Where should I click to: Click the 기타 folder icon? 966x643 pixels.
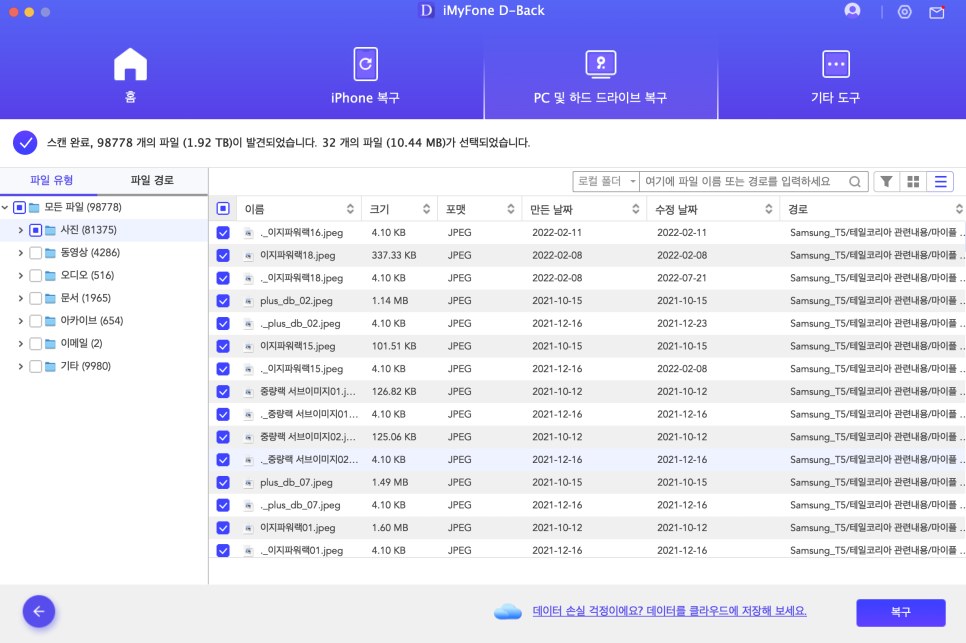[x=51, y=366]
